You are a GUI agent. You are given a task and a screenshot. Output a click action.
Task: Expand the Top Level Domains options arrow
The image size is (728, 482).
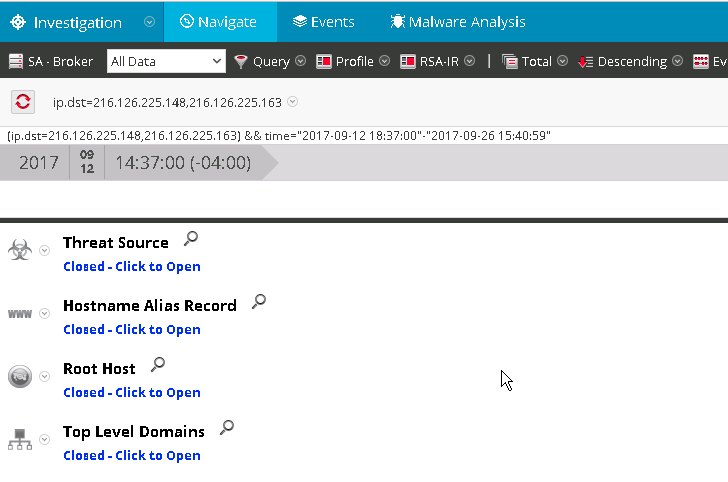coord(45,439)
